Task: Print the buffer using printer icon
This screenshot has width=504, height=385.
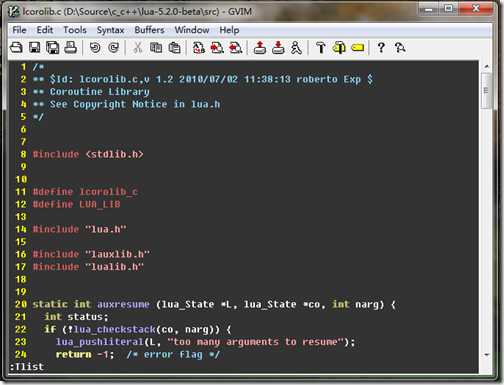Action: click(71, 48)
